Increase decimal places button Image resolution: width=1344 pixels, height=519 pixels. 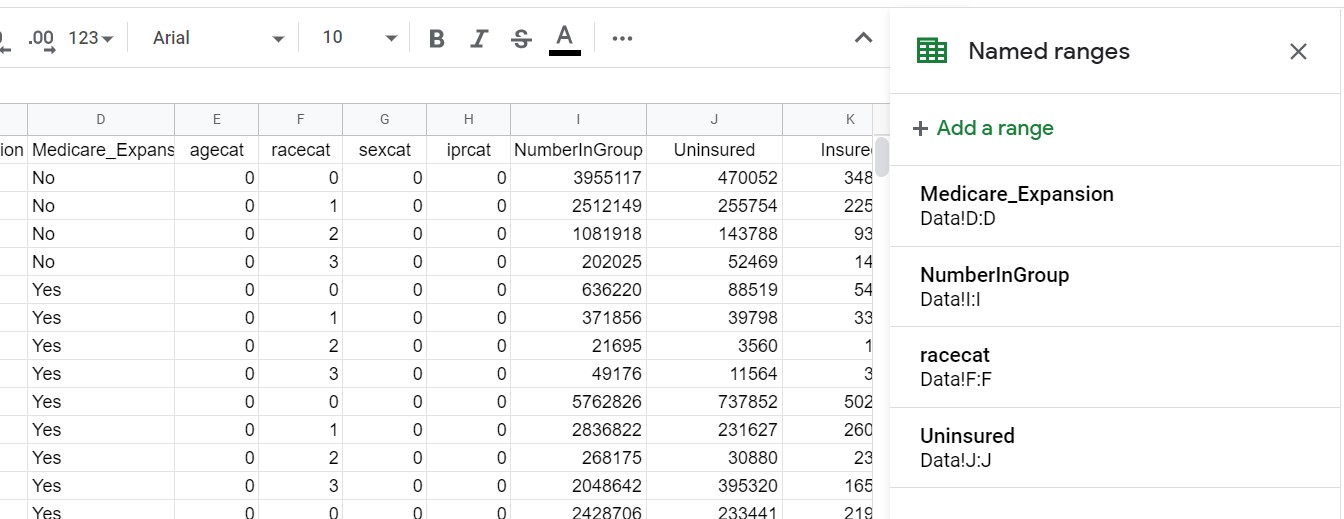(42, 38)
